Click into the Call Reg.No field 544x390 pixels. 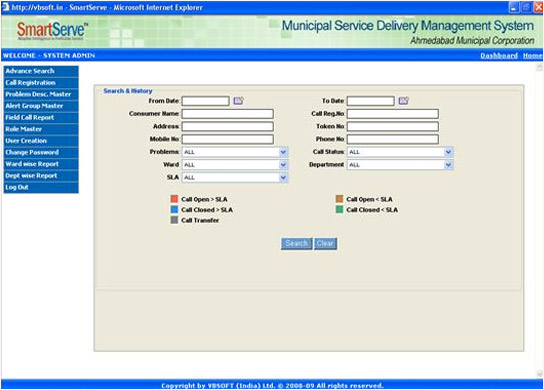coord(393,114)
